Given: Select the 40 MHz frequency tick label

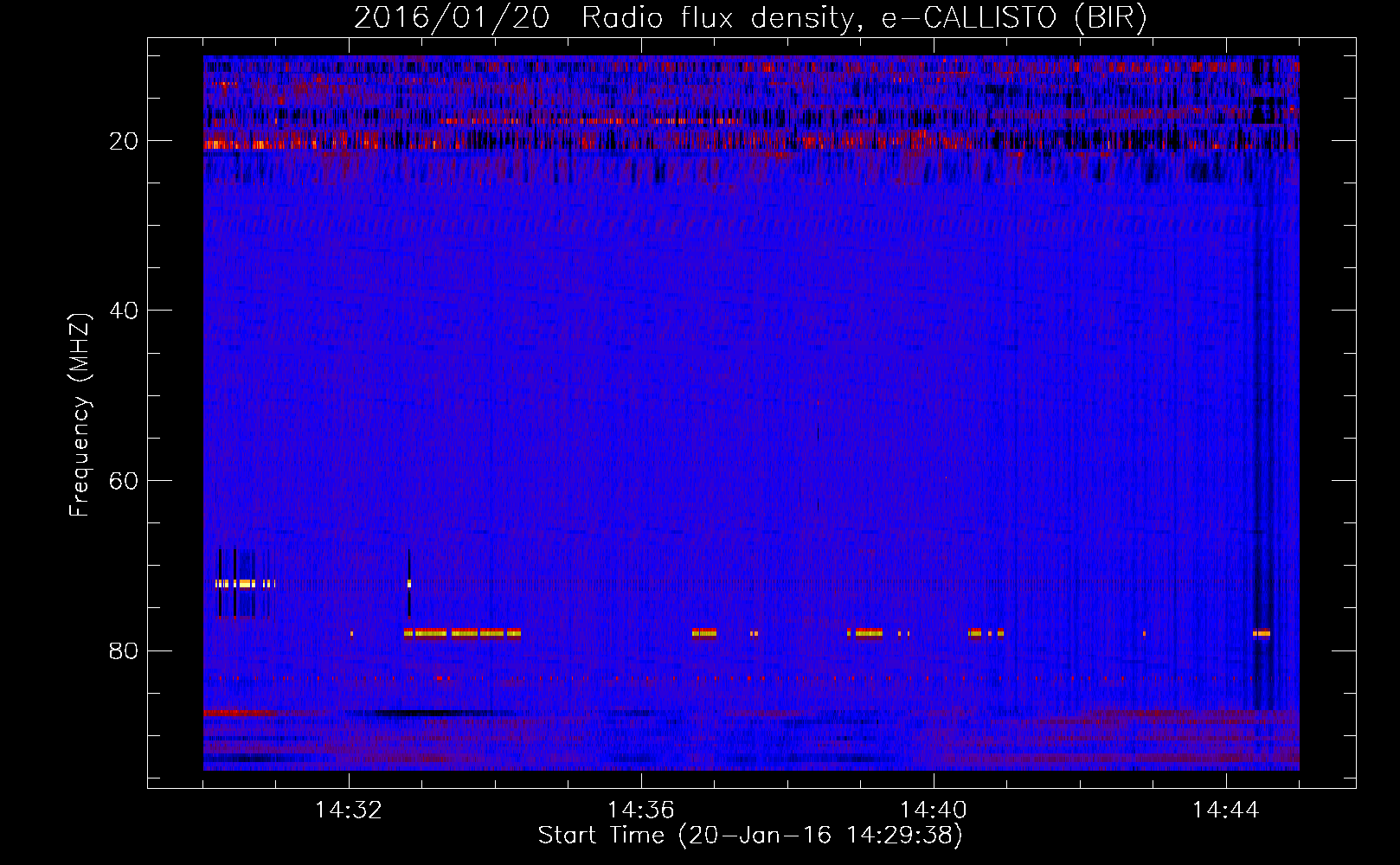Looking at the screenshot, I should click(124, 311).
